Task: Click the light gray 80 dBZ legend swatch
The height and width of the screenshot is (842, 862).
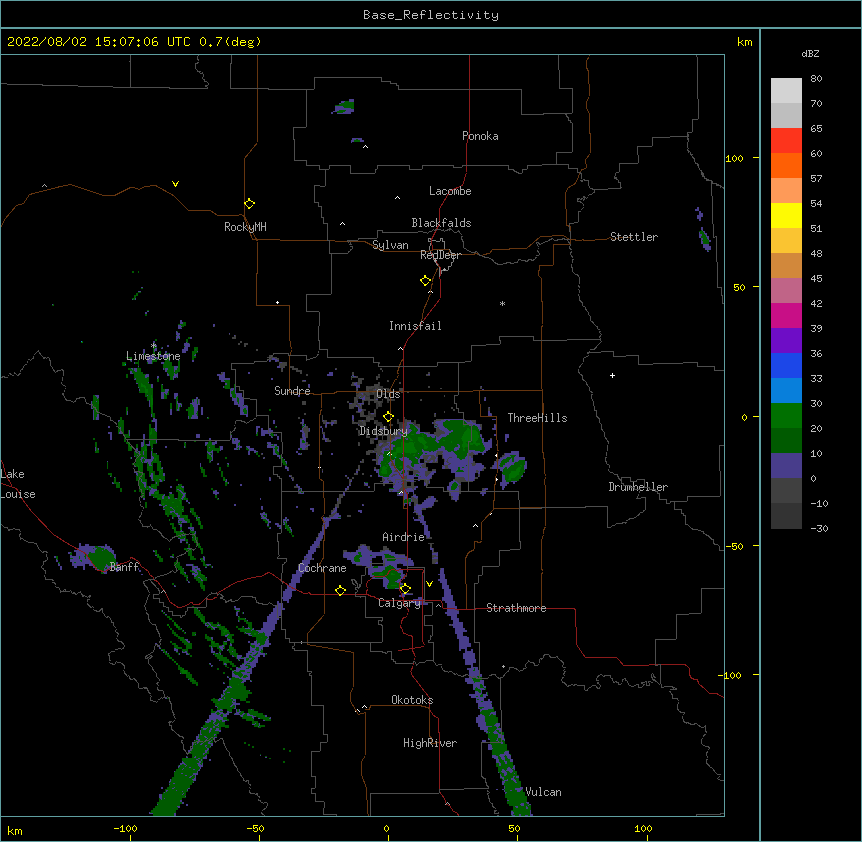Action: [x=786, y=91]
